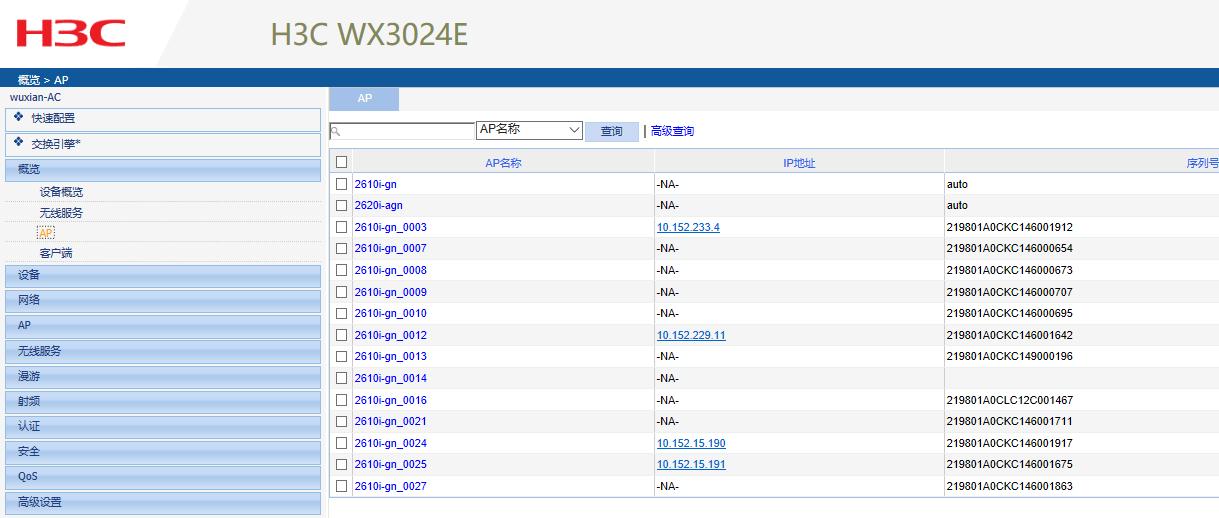Open IP address link 10.152.229.11
The height and width of the screenshot is (518, 1219).
click(691, 335)
